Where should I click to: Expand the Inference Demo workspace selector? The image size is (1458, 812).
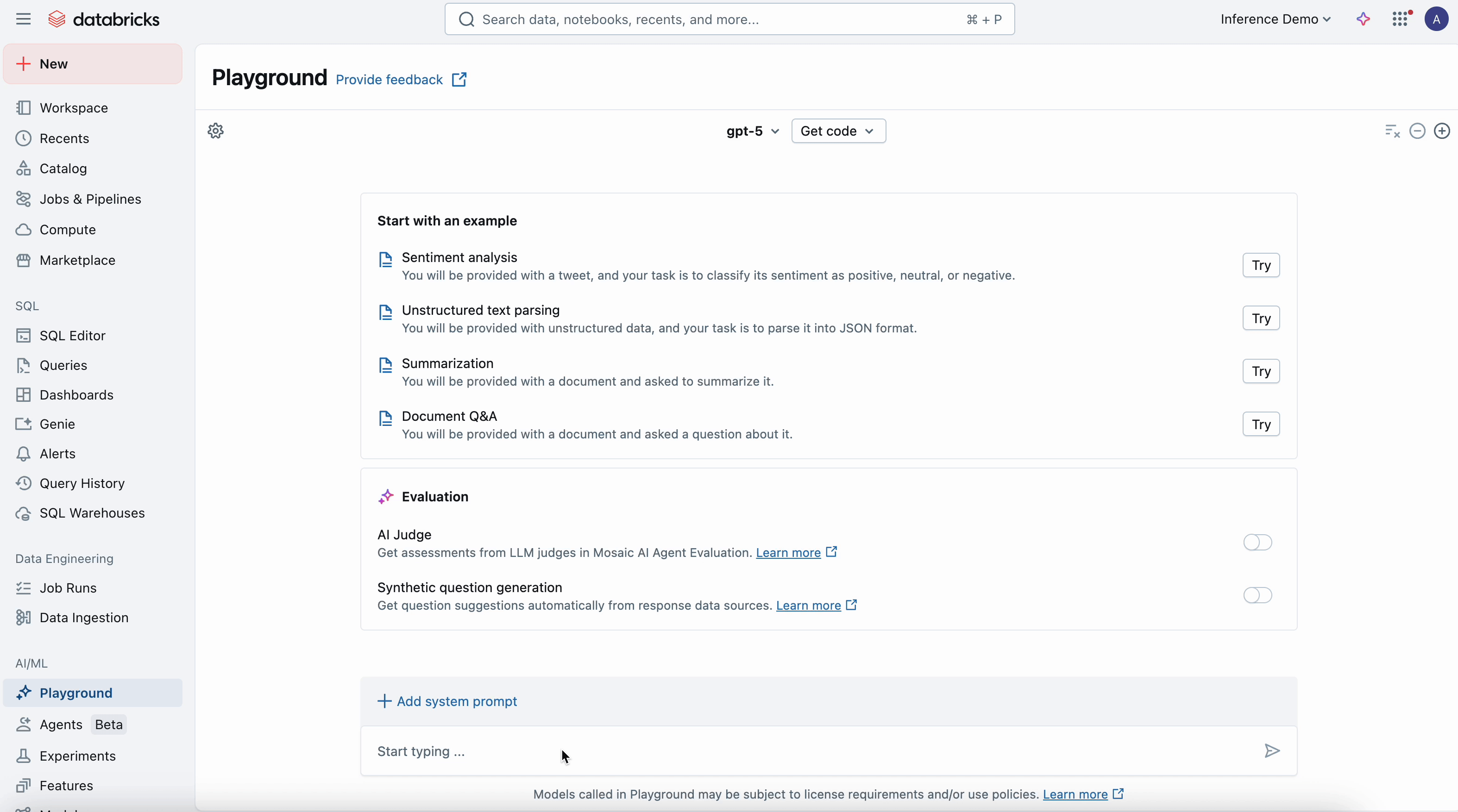1275,19
